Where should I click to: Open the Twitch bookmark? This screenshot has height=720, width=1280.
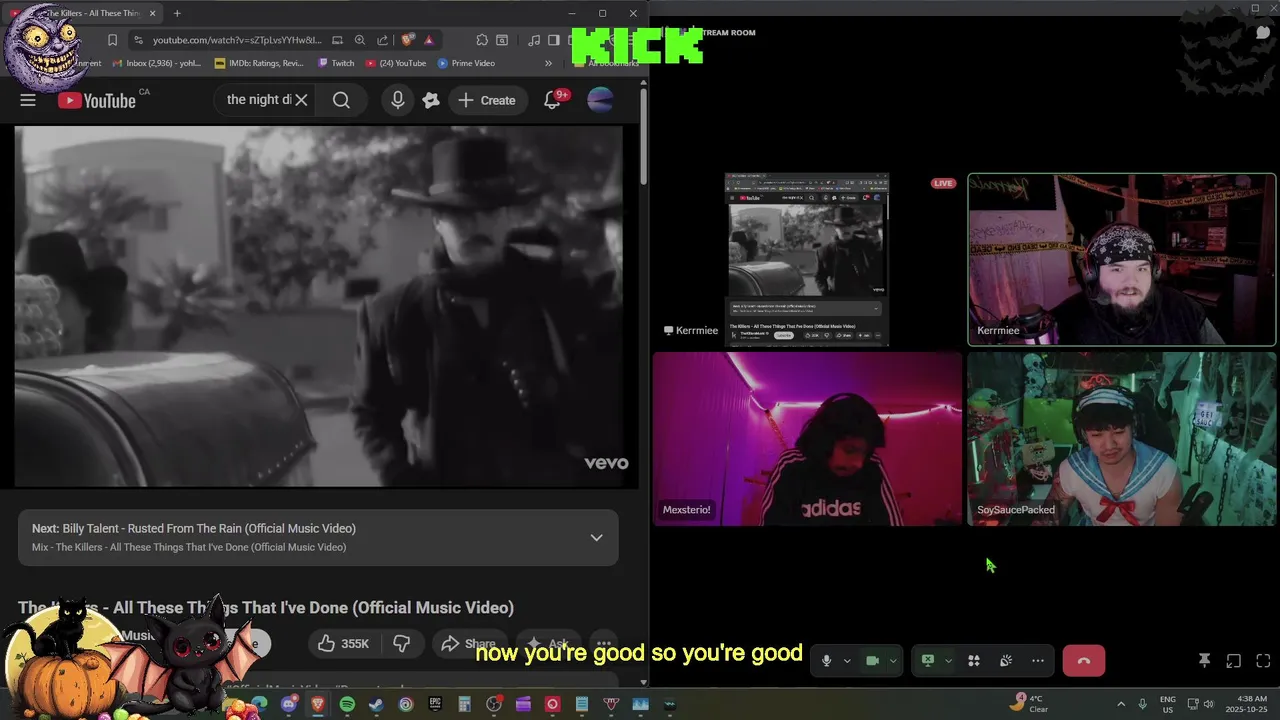[336, 63]
